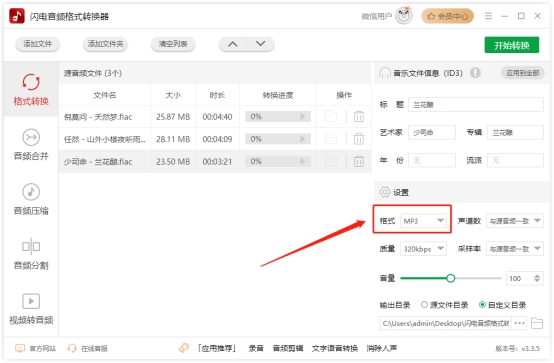The height and width of the screenshot is (363, 554).
Task: Click the 25.87 MB size cell
Action: tap(173, 117)
